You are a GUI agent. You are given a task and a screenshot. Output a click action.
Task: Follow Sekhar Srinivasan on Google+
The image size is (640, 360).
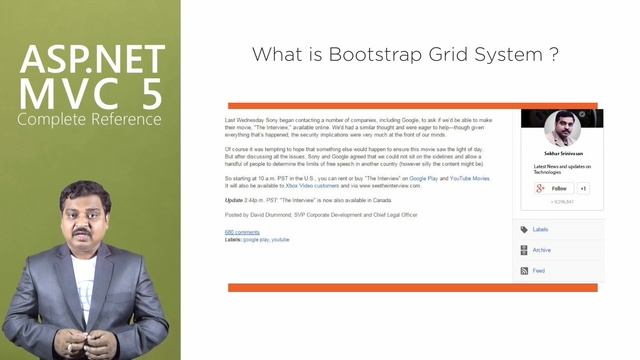(554, 188)
